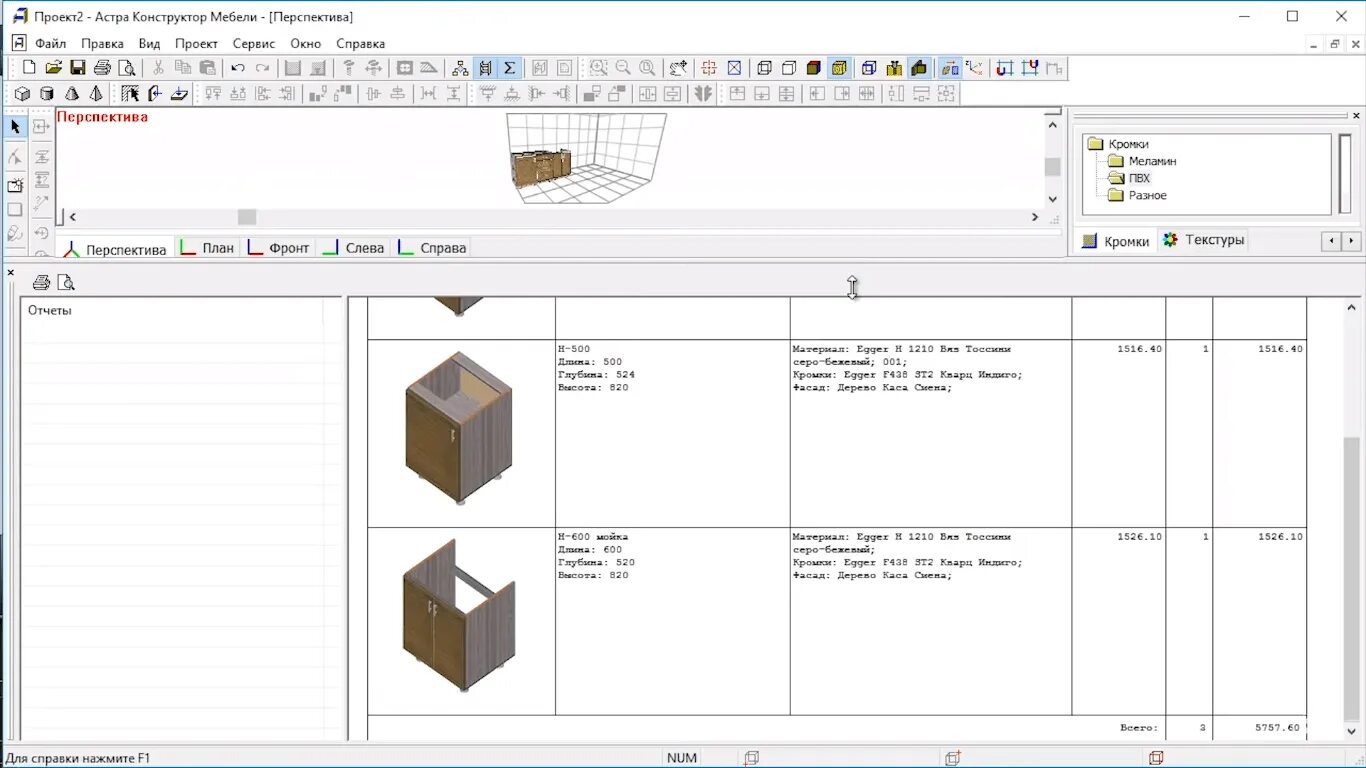Click the camera with flash icon in left toolbar
Viewport: 1366px width, 768px height.
pyautogui.click(x=15, y=185)
